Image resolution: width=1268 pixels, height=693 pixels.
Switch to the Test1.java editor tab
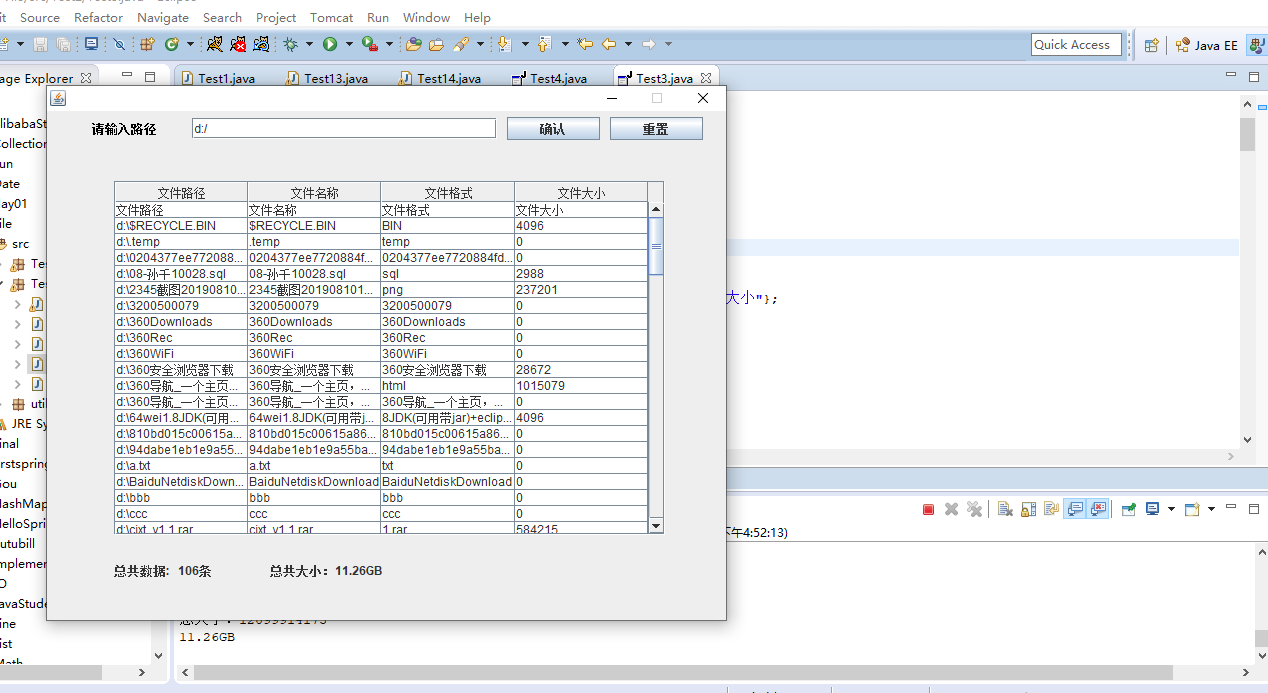[x=221, y=78]
